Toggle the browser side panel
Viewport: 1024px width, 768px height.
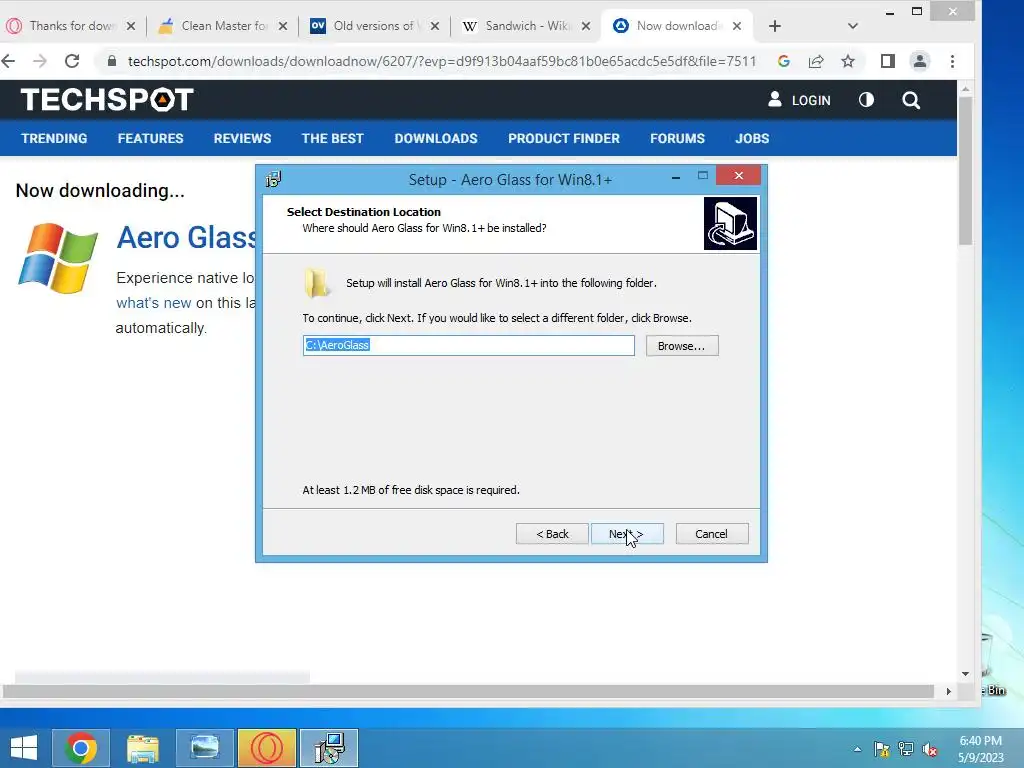[888, 61]
